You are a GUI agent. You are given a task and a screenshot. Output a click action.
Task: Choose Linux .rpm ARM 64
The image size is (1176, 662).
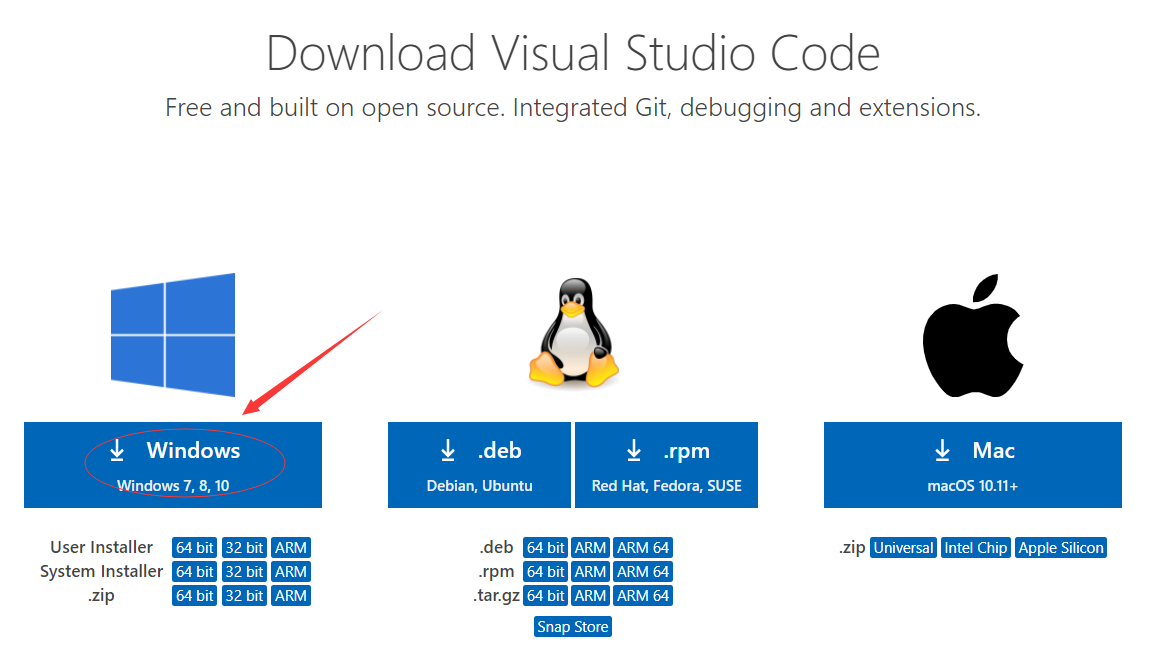click(x=643, y=572)
